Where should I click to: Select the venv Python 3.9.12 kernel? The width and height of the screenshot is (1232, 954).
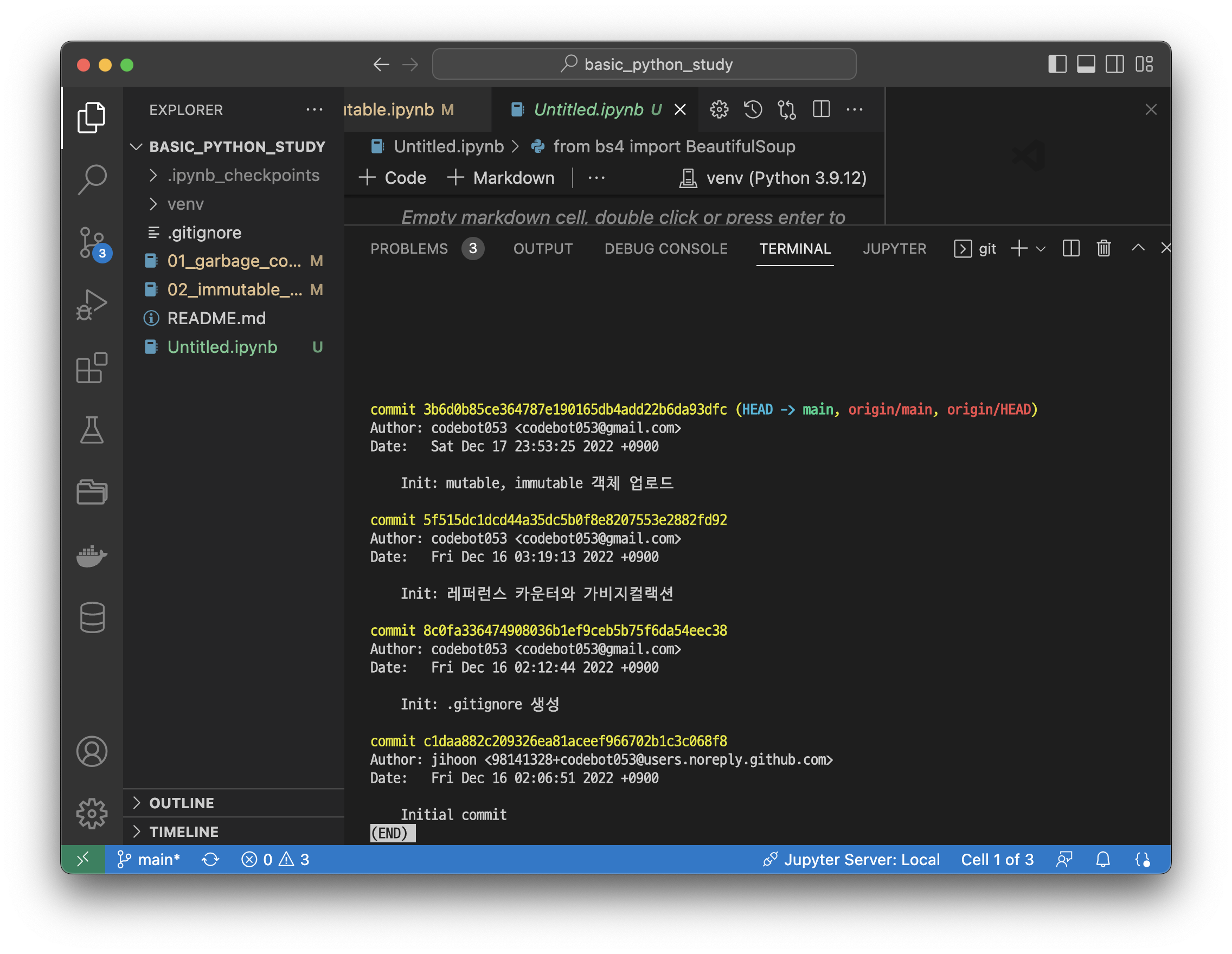(x=773, y=178)
